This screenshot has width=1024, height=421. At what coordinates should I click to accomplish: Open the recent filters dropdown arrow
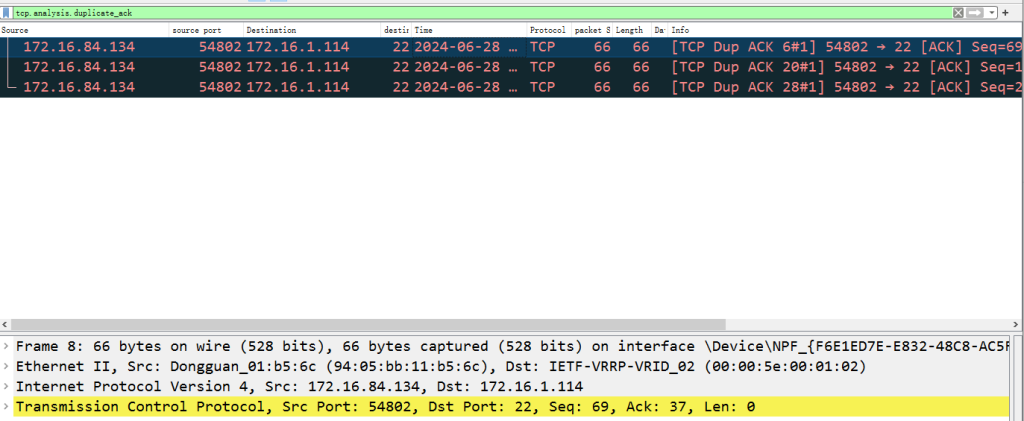(992, 13)
